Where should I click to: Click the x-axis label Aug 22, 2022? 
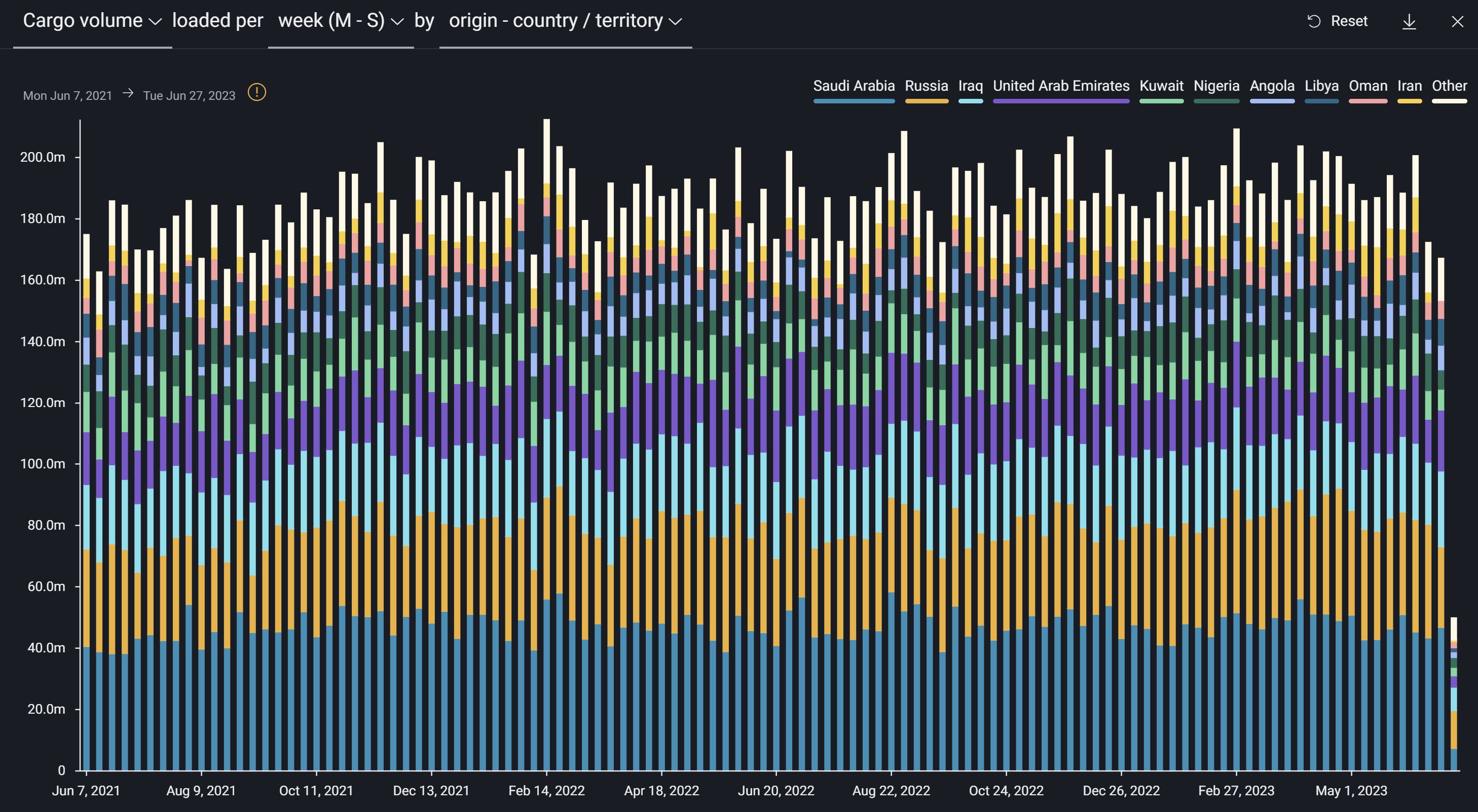891,790
